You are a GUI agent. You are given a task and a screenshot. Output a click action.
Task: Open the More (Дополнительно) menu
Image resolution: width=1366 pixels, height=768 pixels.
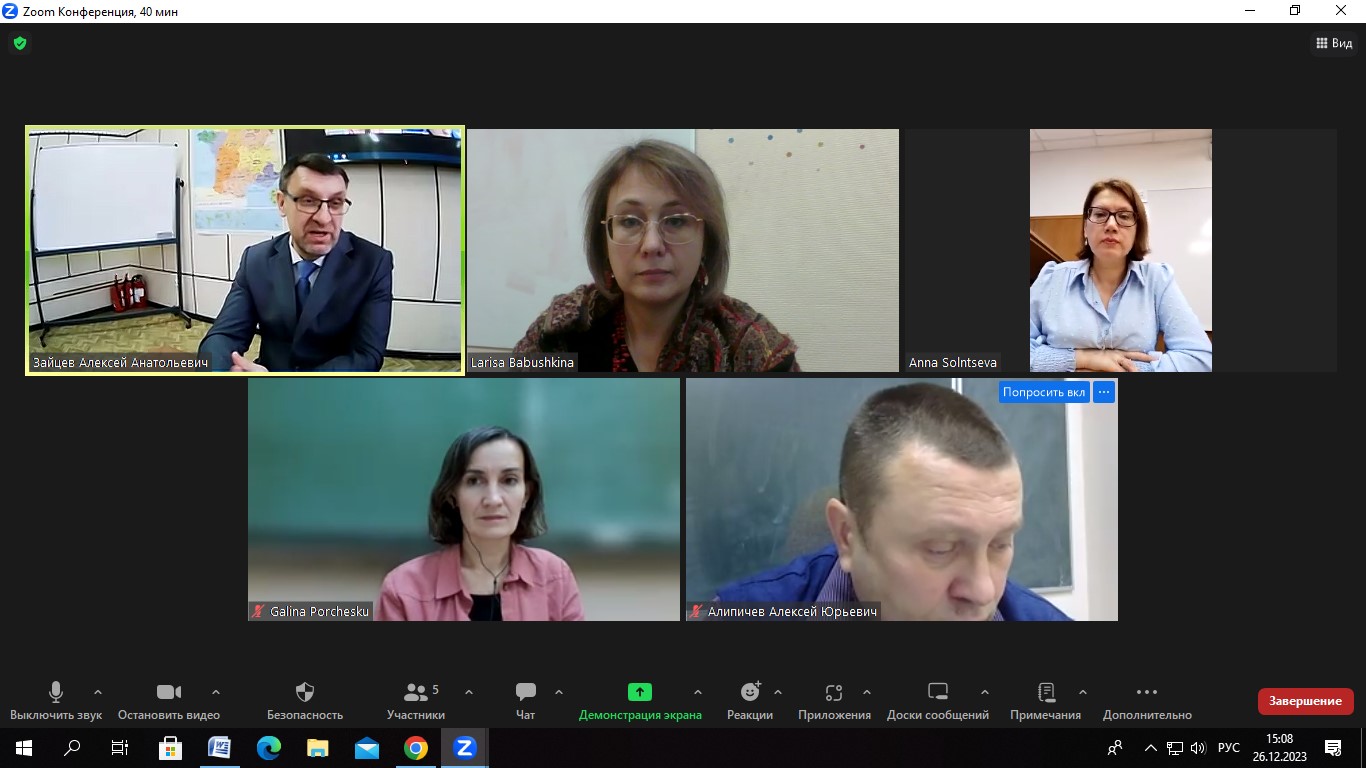[x=1147, y=700]
